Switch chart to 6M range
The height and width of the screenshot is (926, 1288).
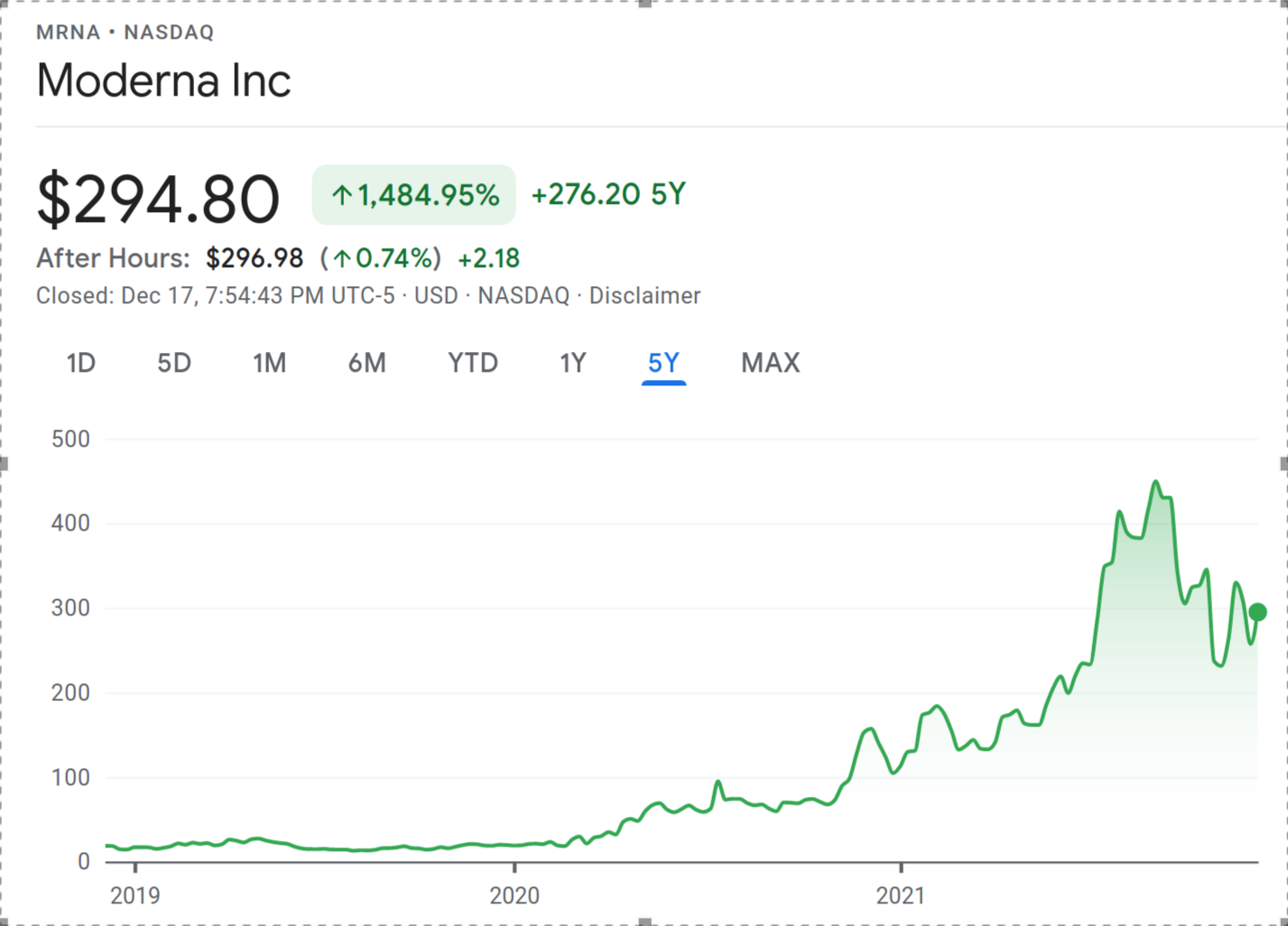coord(366,363)
